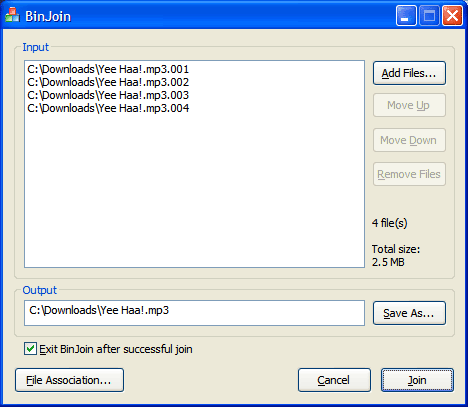This screenshot has width=468, height=407.
Task: Click the disabled Move Up button
Action: coord(409,105)
